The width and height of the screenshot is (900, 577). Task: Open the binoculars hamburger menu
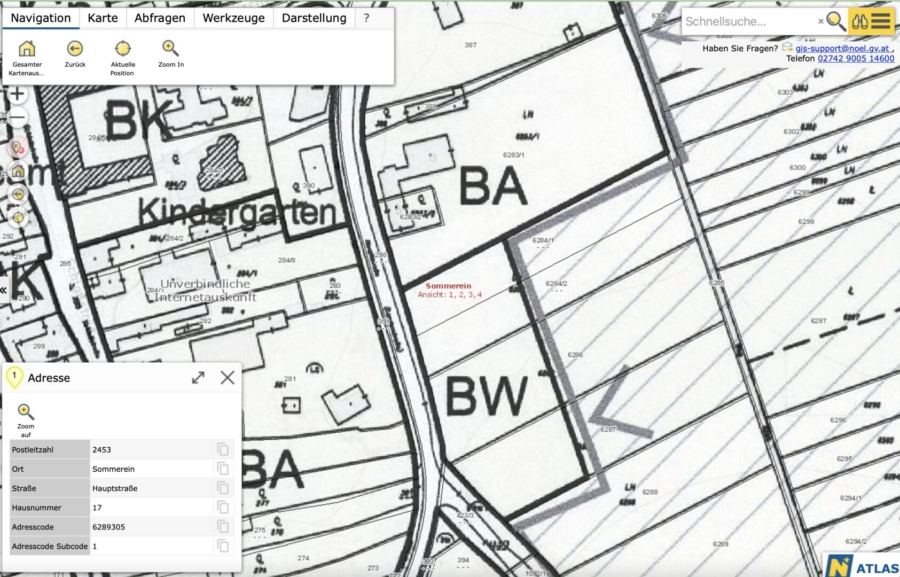pos(871,21)
